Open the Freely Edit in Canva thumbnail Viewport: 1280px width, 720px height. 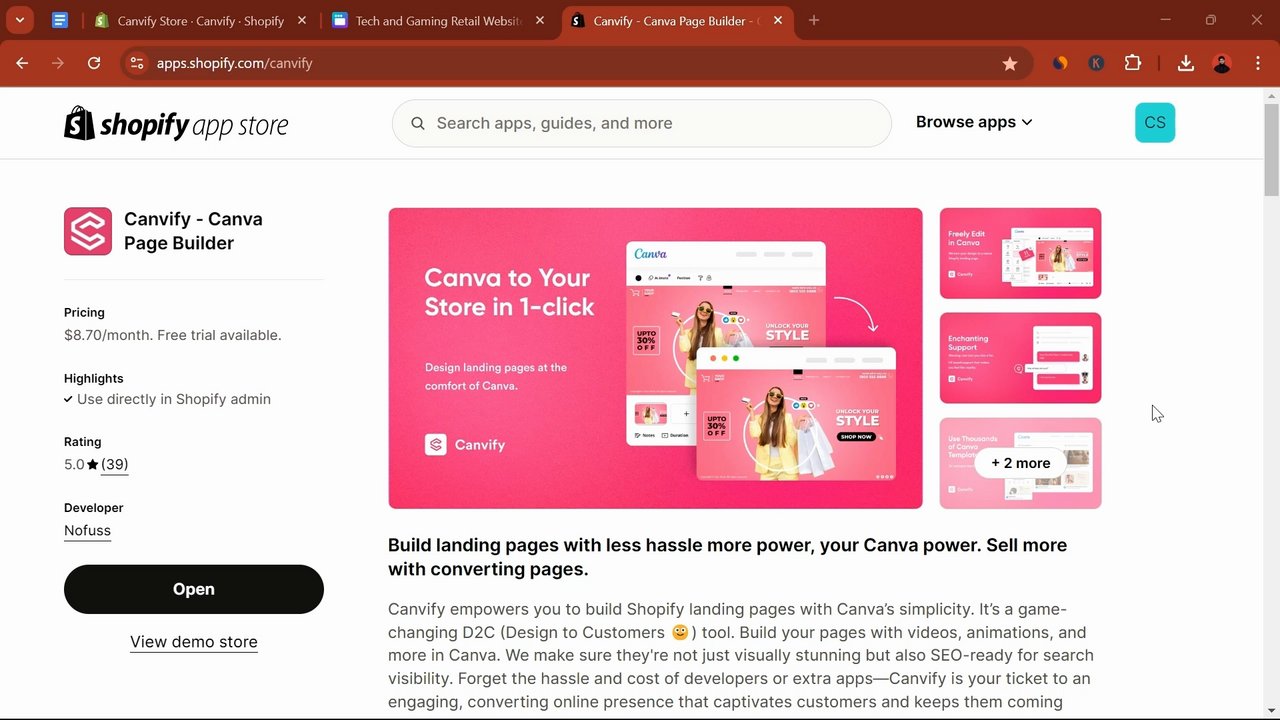(1020, 253)
